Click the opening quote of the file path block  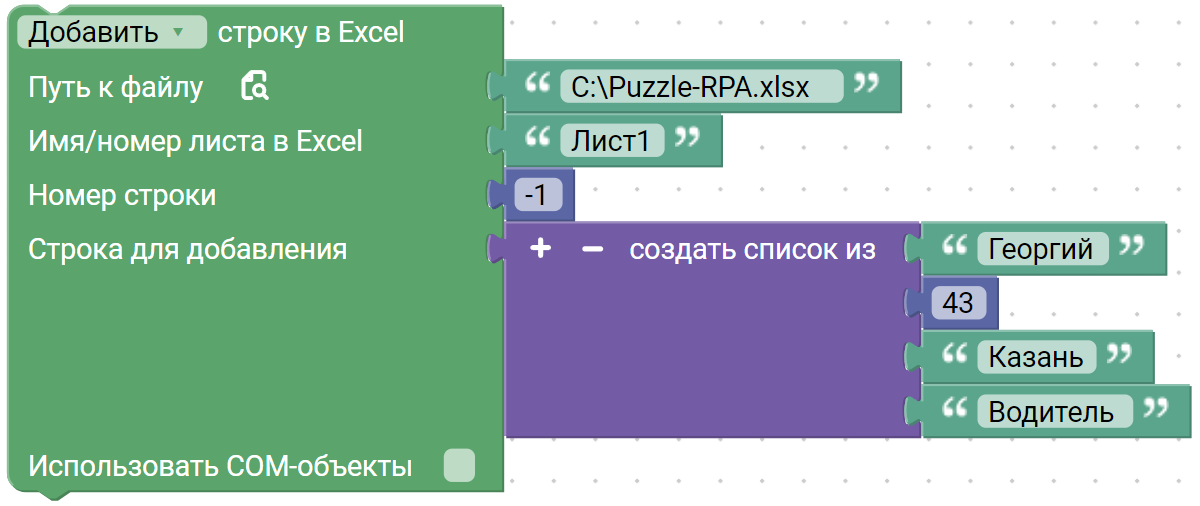click(x=539, y=83)
